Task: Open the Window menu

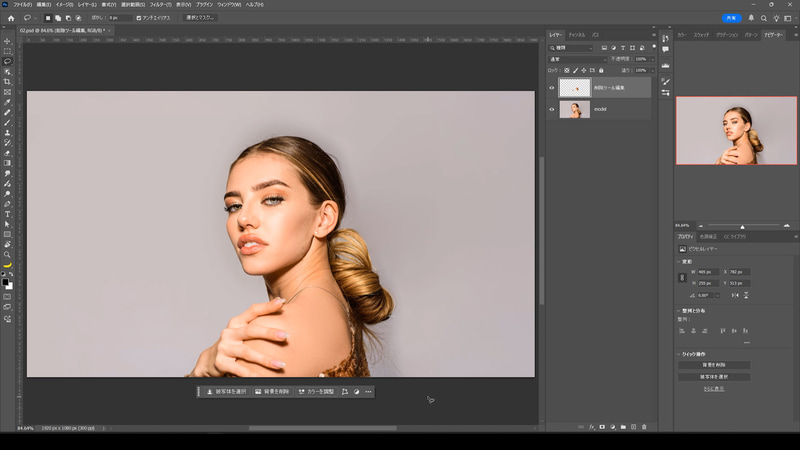Action: point(229,5)
